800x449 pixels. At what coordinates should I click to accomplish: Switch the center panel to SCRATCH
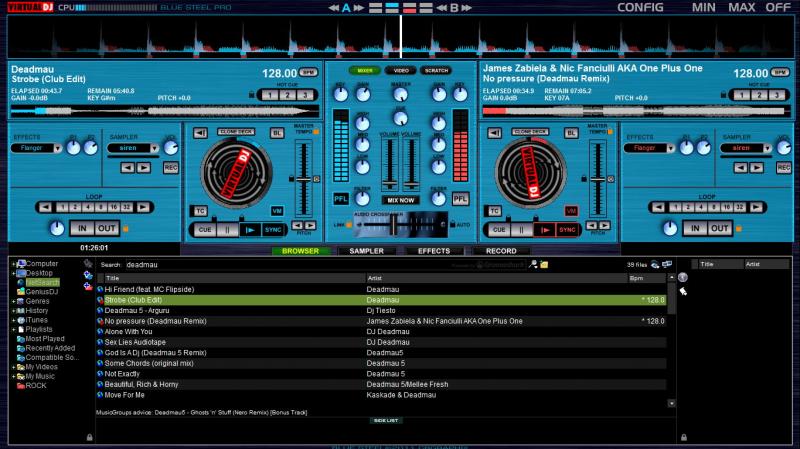tap(436, 70)
